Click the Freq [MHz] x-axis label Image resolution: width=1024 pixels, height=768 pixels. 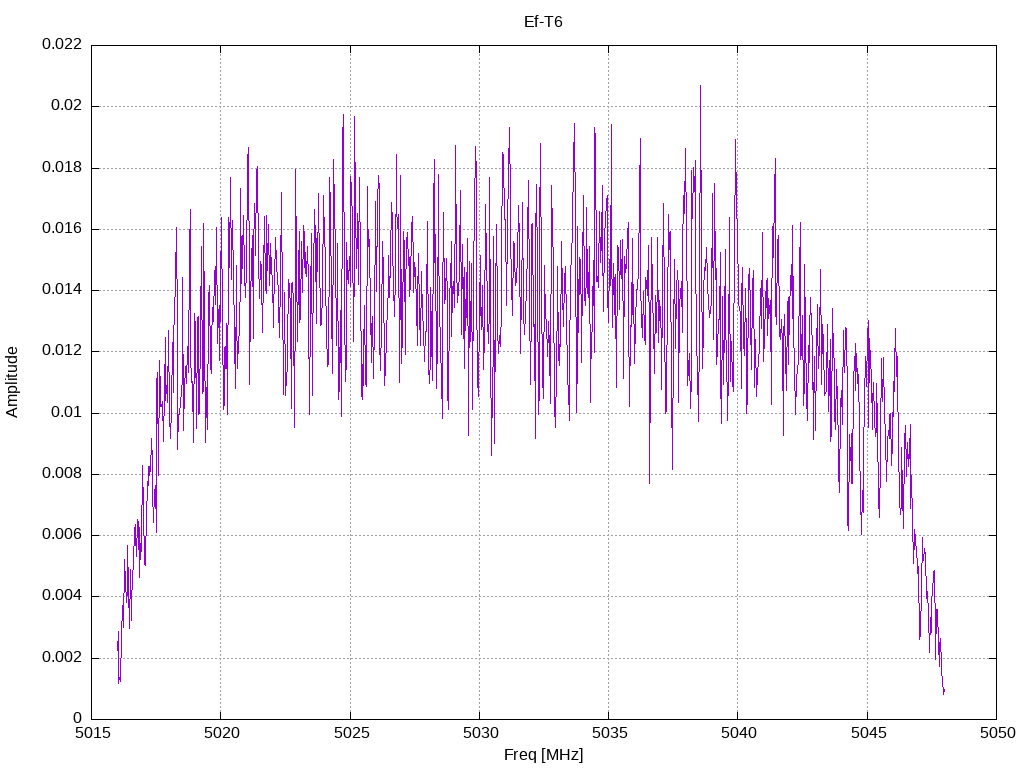coord(543,754)
